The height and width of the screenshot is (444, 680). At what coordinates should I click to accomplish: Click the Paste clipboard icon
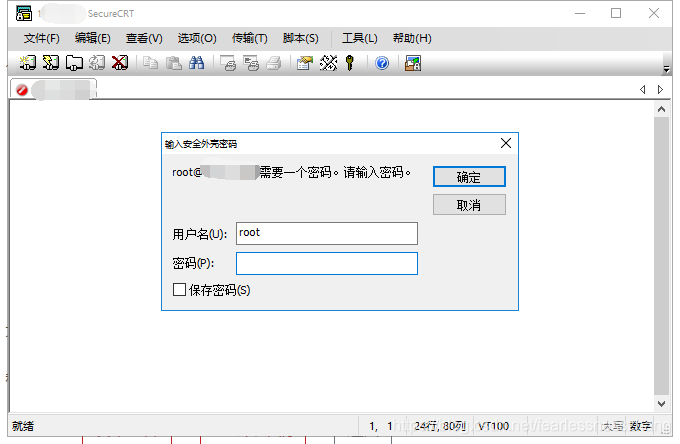[174, 63]
